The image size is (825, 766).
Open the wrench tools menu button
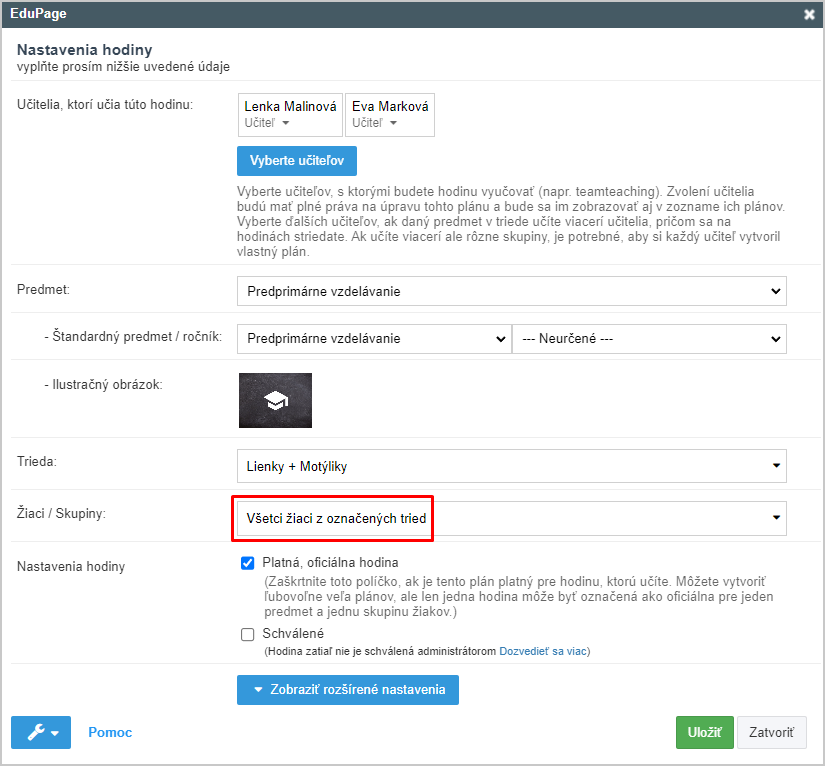41,732
